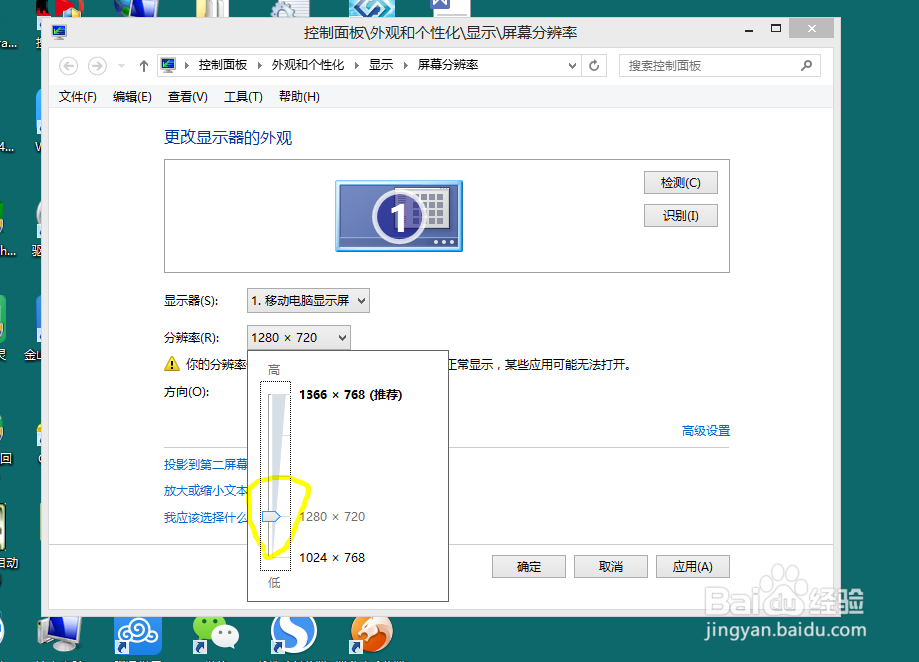Open the Sogou browser desktop shortcut
This screenshot has height=662, width=919.
coord(293,636)
